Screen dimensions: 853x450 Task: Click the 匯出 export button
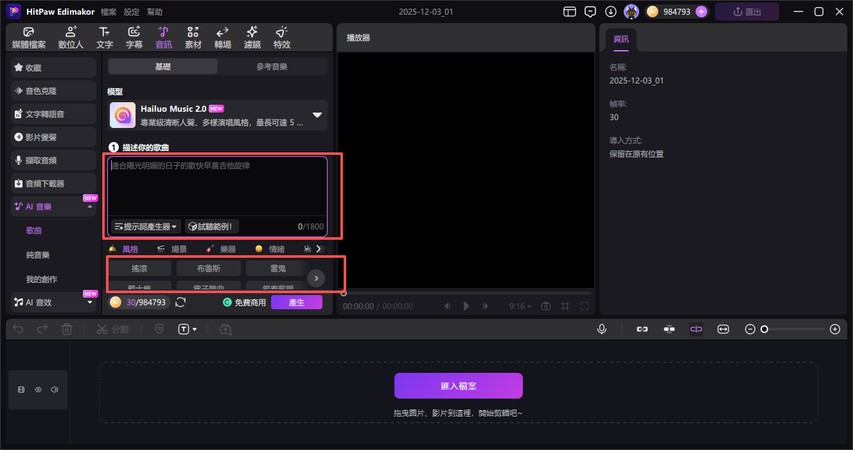coord(747,11)
